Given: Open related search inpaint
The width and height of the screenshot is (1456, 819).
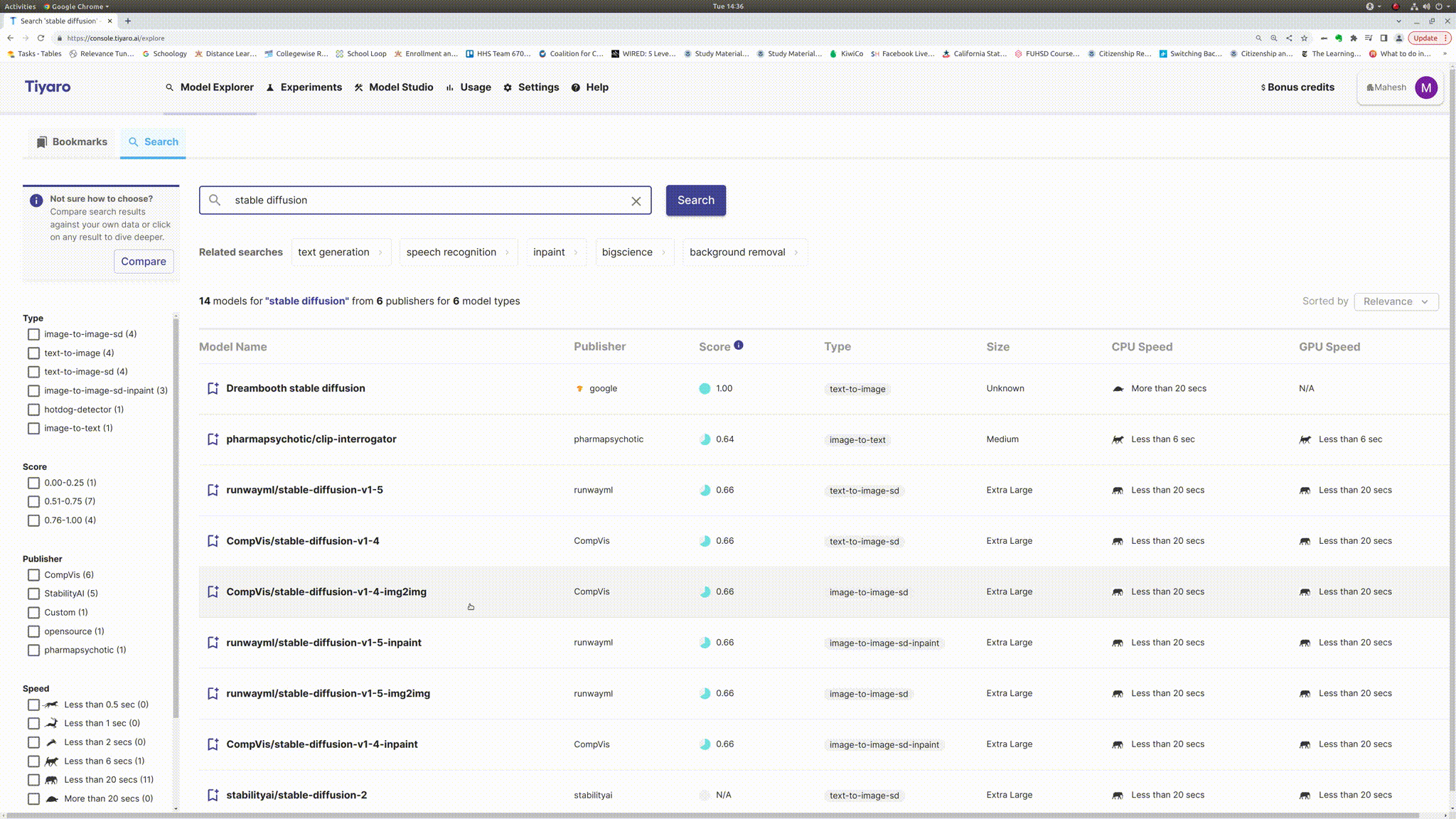Looking at the screenshot, I should pos(556,252).
